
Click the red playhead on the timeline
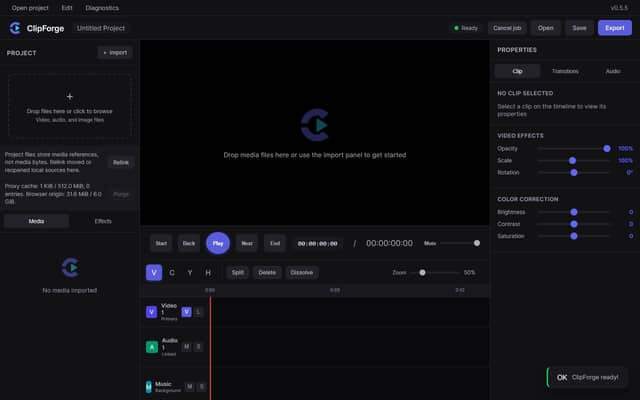(210, 348)
